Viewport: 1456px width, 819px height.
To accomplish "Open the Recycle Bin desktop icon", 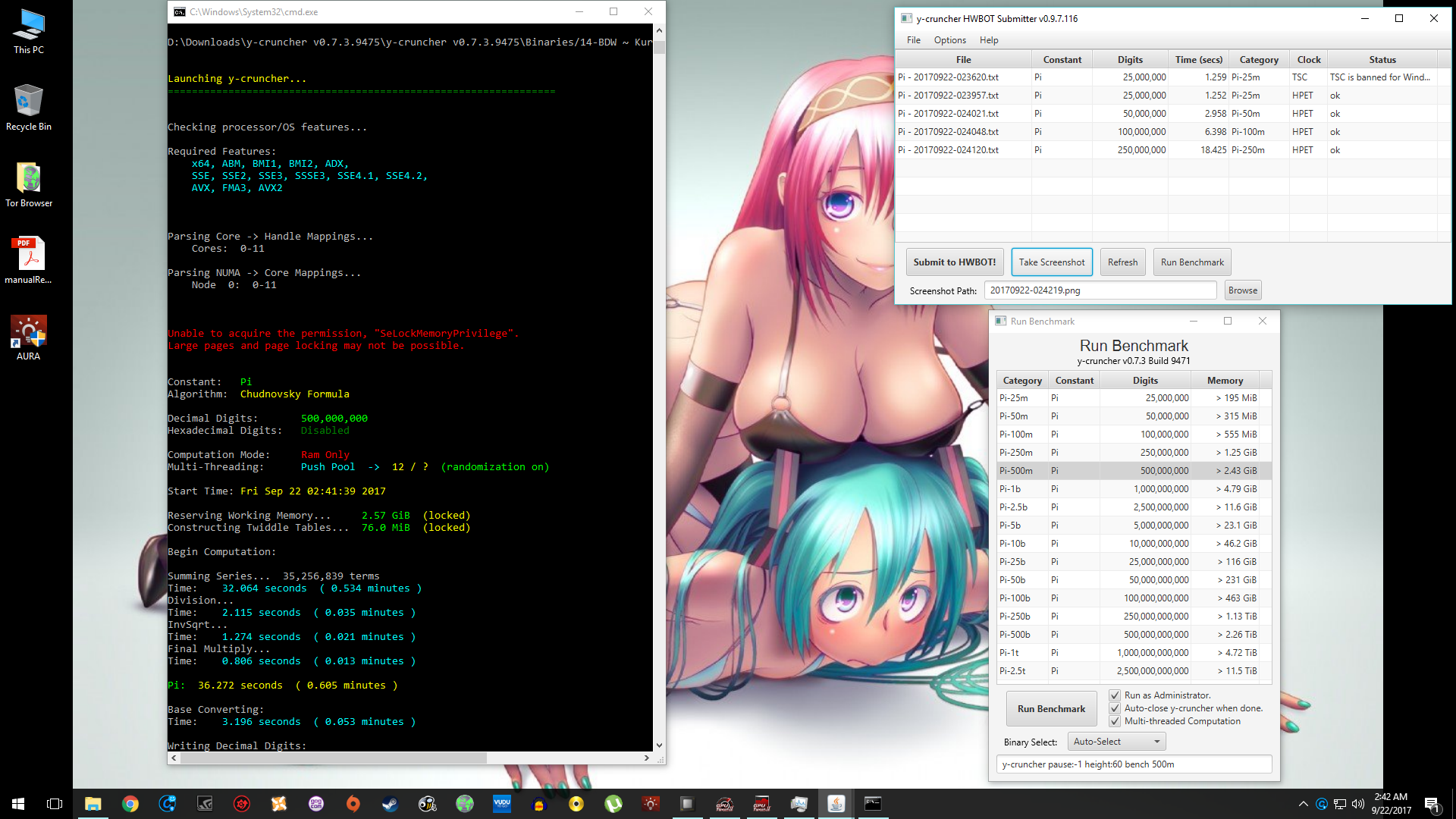I will [29, 108].
